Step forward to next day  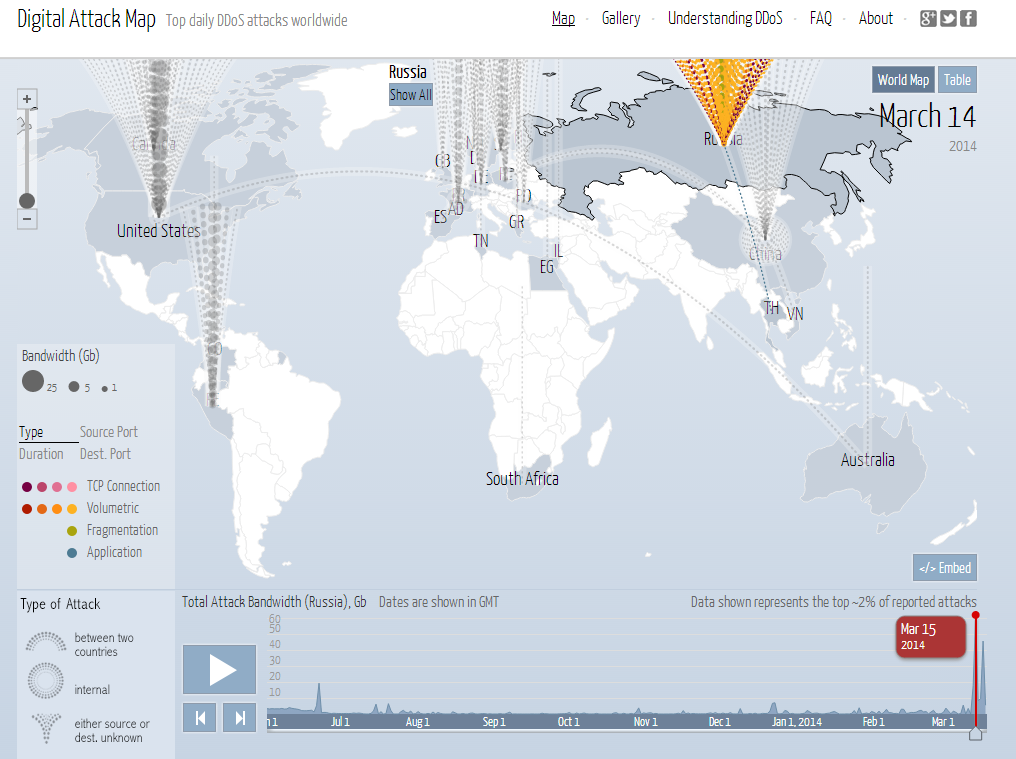coord(240,718)
